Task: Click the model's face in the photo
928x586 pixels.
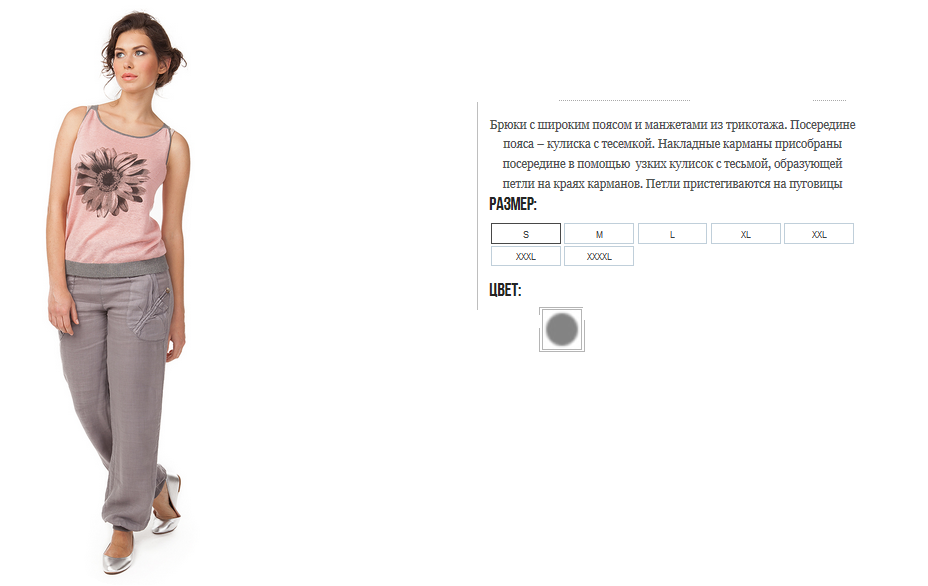Action: (x=133, y=61)
